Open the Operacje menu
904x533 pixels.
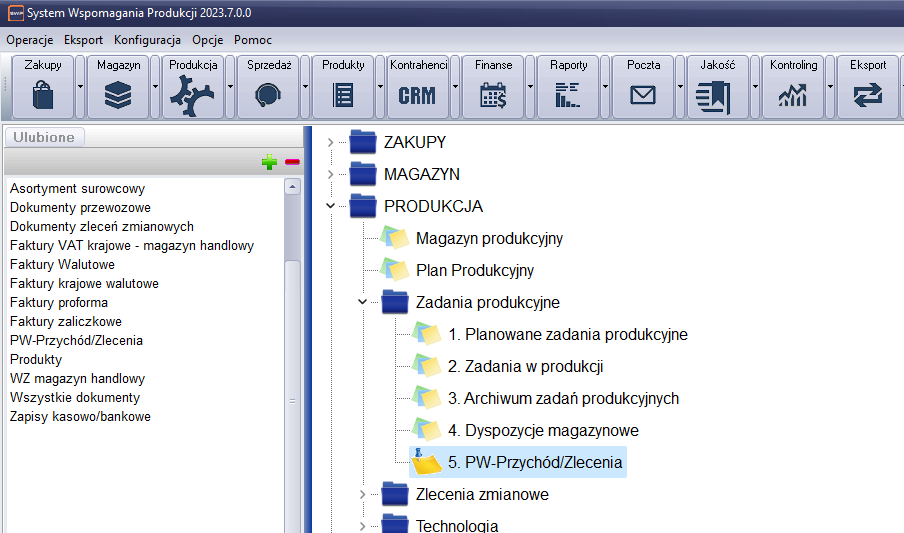(x=30, y=40)
